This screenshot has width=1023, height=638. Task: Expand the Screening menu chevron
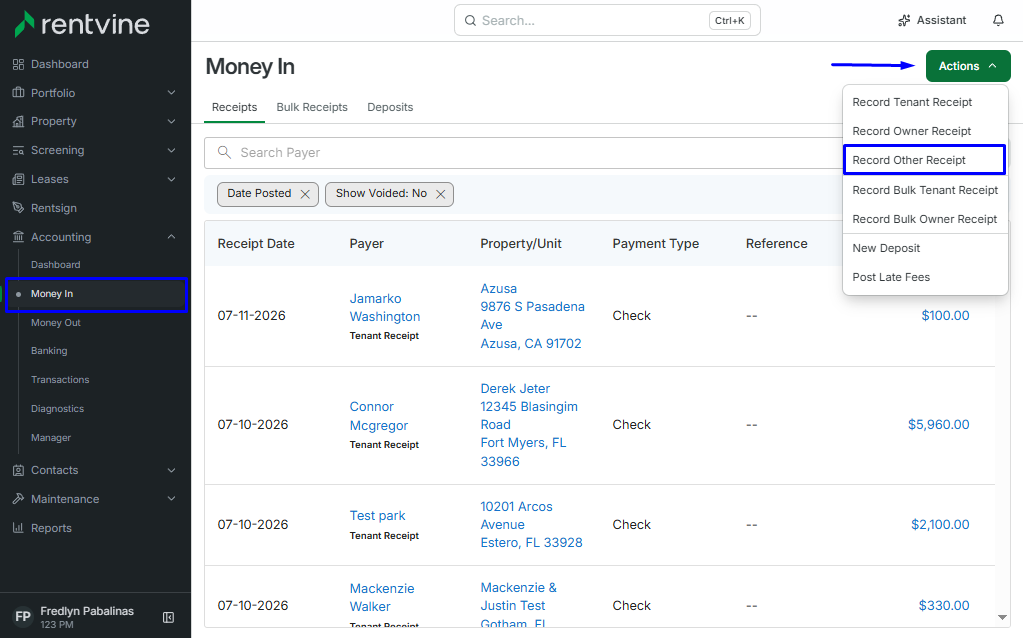point(172,150)
